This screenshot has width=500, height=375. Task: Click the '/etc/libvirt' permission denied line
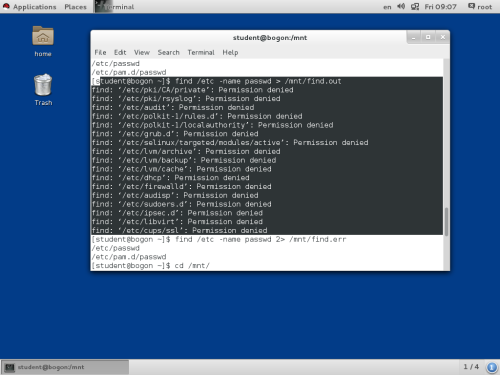point(177,222)
